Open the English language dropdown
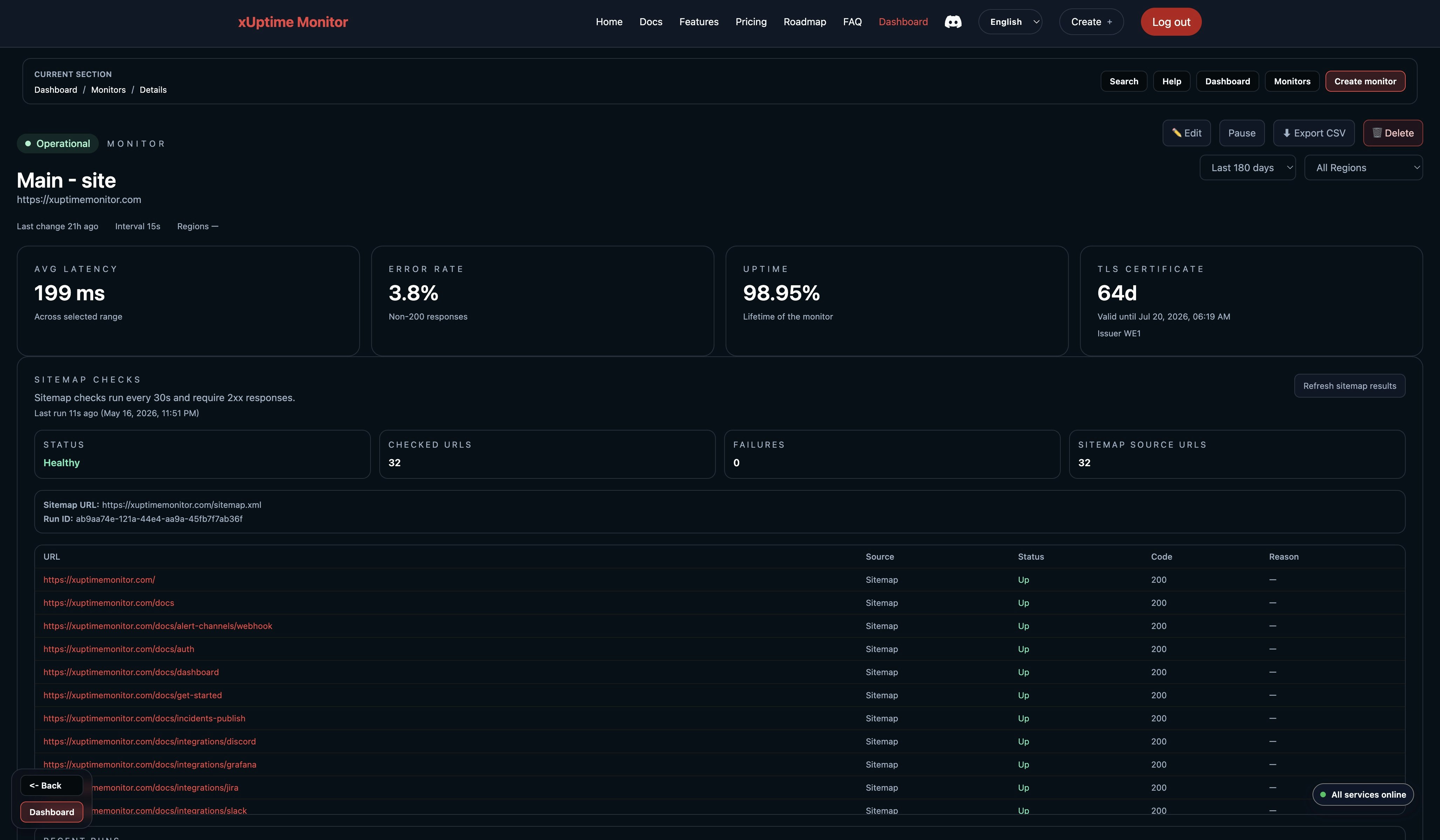The image size is (1440, 840). coord(1010,22)
